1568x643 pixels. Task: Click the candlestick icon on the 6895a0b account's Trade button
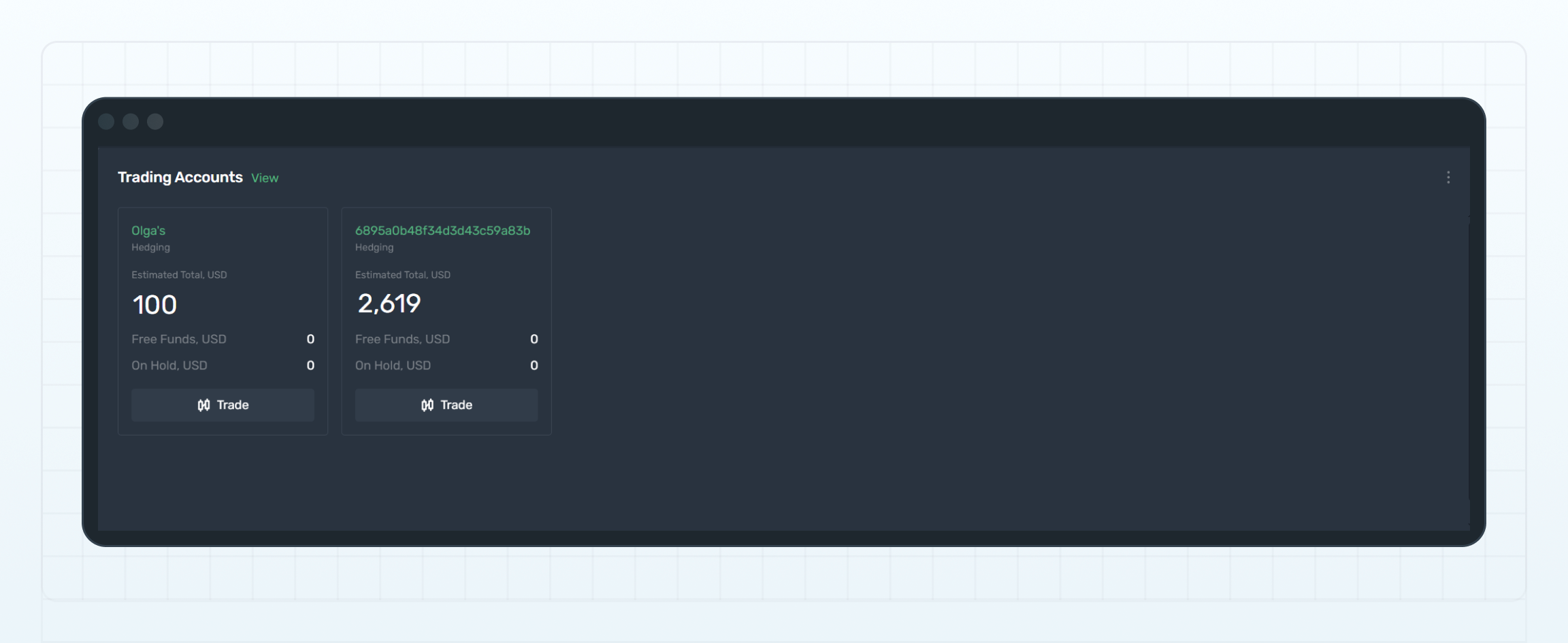point(427,406)
